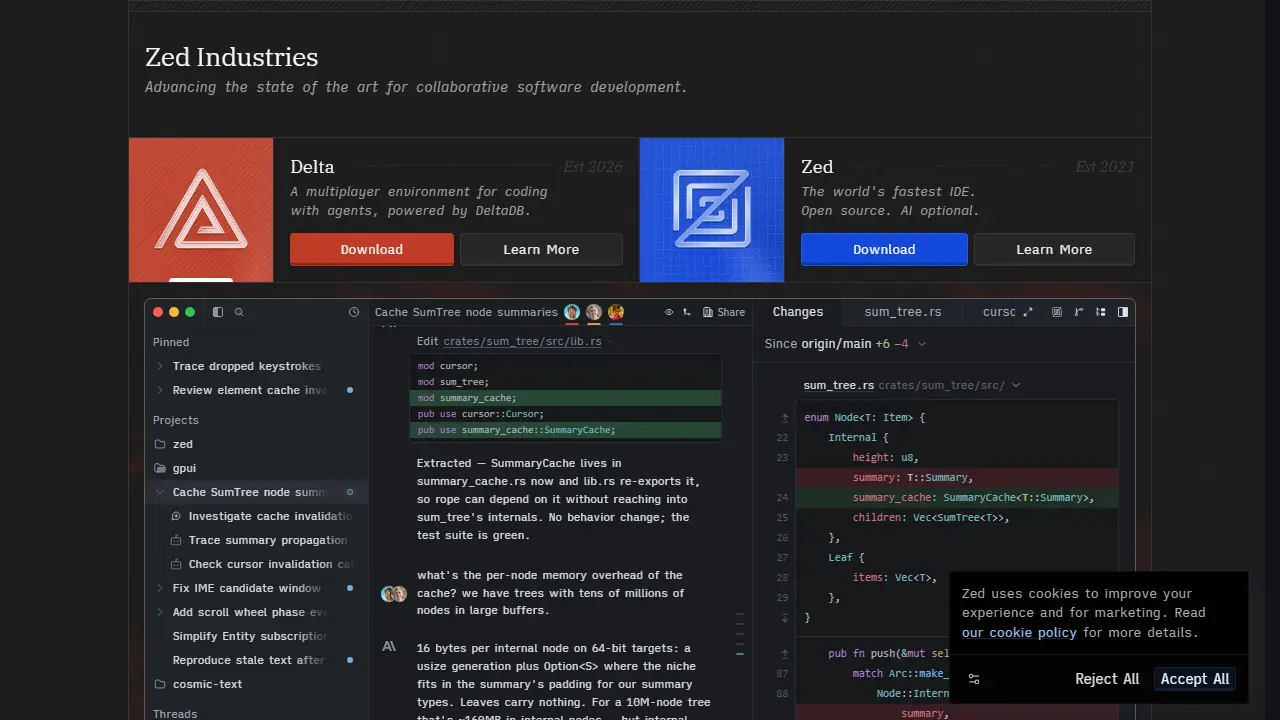
Task: Open Learn More for Delta
Action: (541, 249)
